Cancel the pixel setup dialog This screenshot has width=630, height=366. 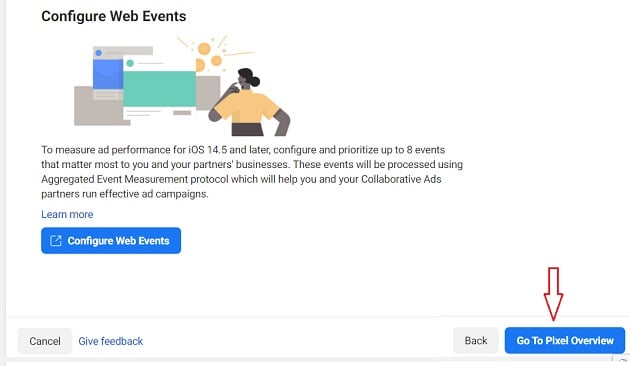pyautogui.click(x=45, y=341)
